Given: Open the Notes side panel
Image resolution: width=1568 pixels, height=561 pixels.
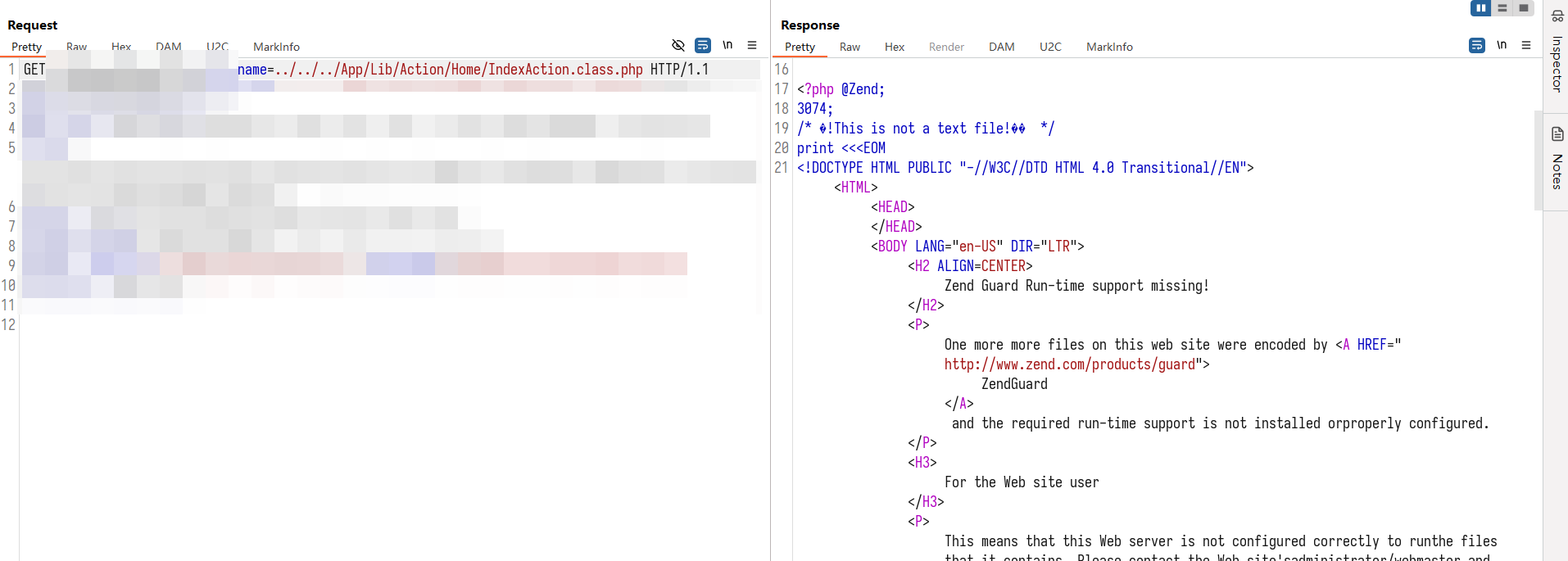Looking at the screenshot, I should click(x=1557, y=160).
